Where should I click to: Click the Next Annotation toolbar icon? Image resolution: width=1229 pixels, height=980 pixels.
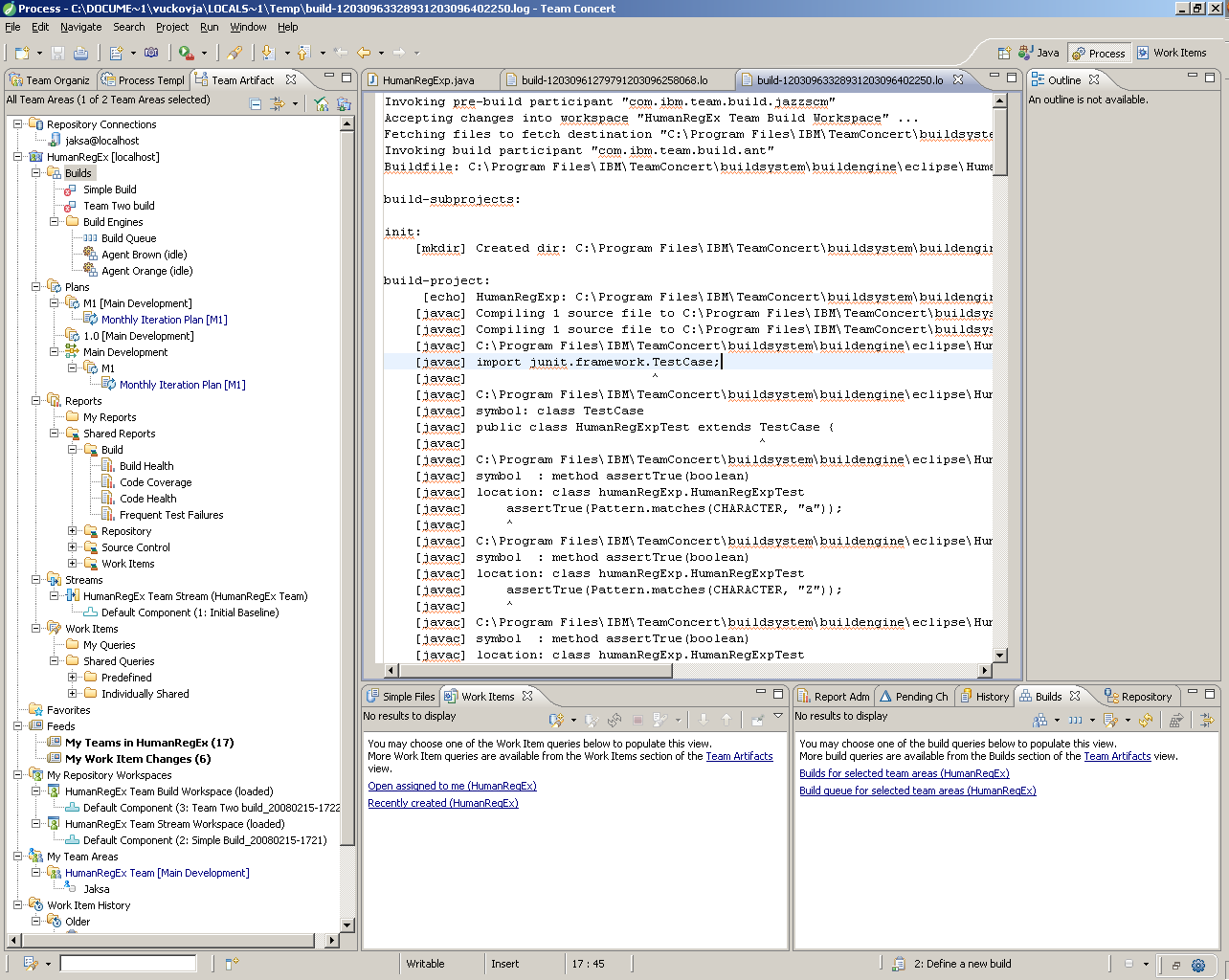click(269, 53)
